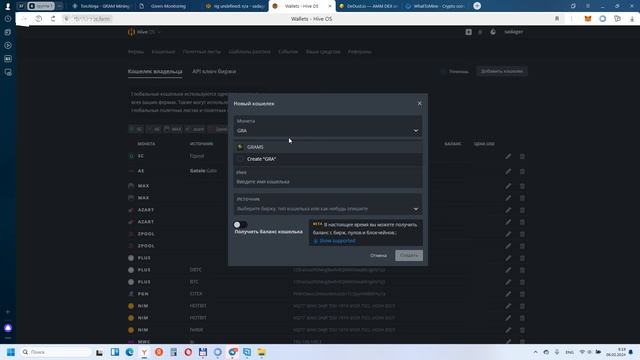The width and height of the screenshot is (640, 360).
Task: Edit the SC wallet with pencil icon
Action: coord(508,156)
